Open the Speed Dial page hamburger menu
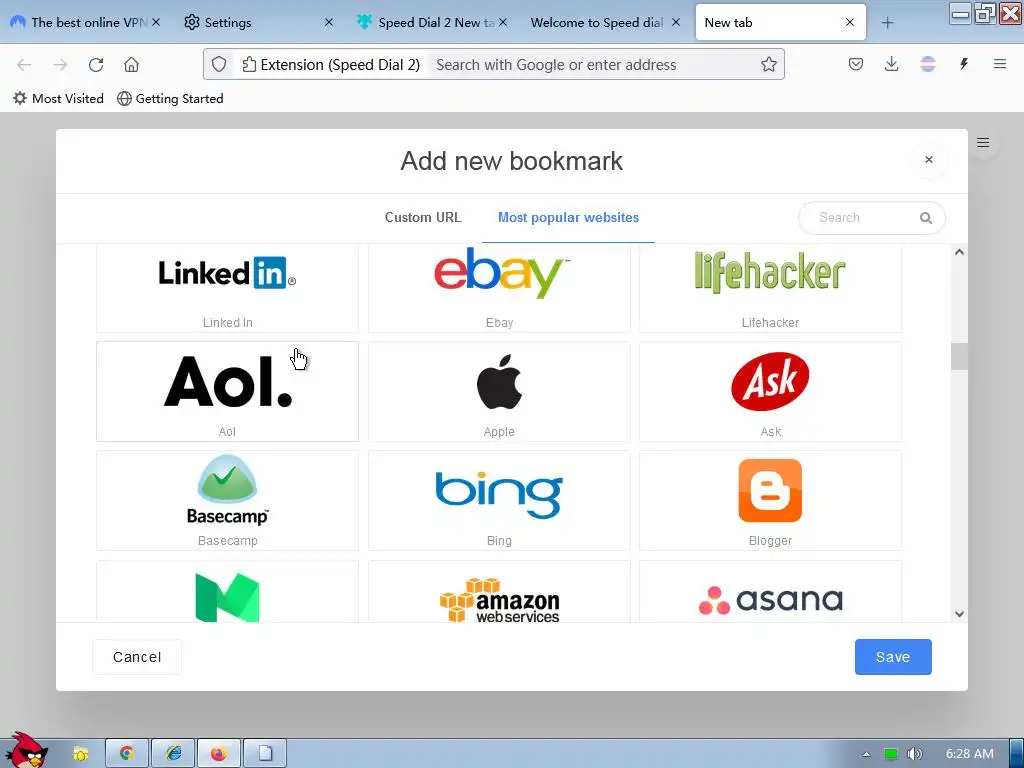Screen dimensions: 1024x768 [x=983, y=142]
